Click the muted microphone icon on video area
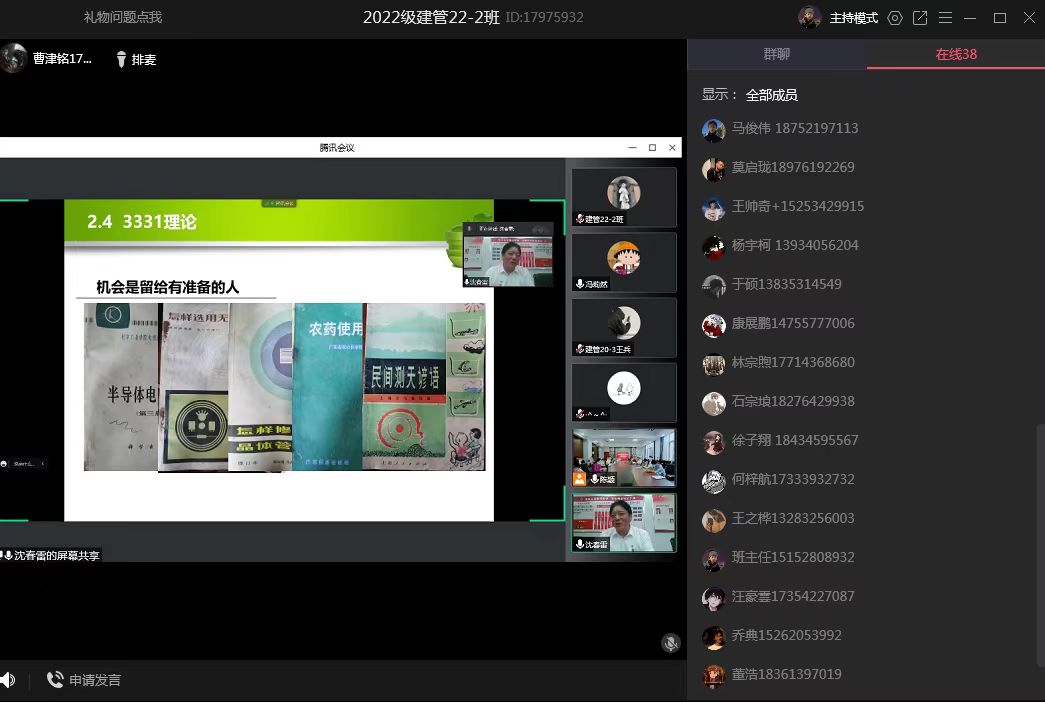The width and height of the screenshot is (1045, 703). pos(671,643)
